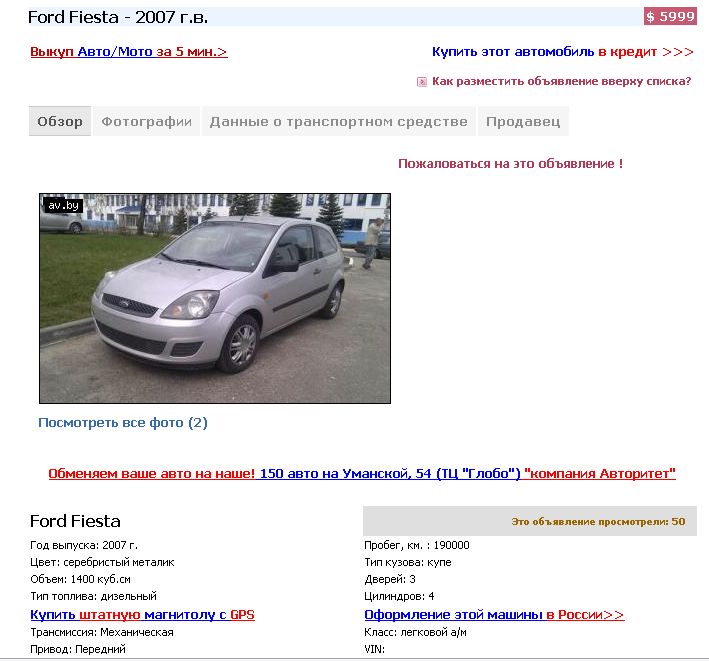Viewport: 709px width, 661px height.
Task: Click the $ 5999 price badge
Action: 670,17
